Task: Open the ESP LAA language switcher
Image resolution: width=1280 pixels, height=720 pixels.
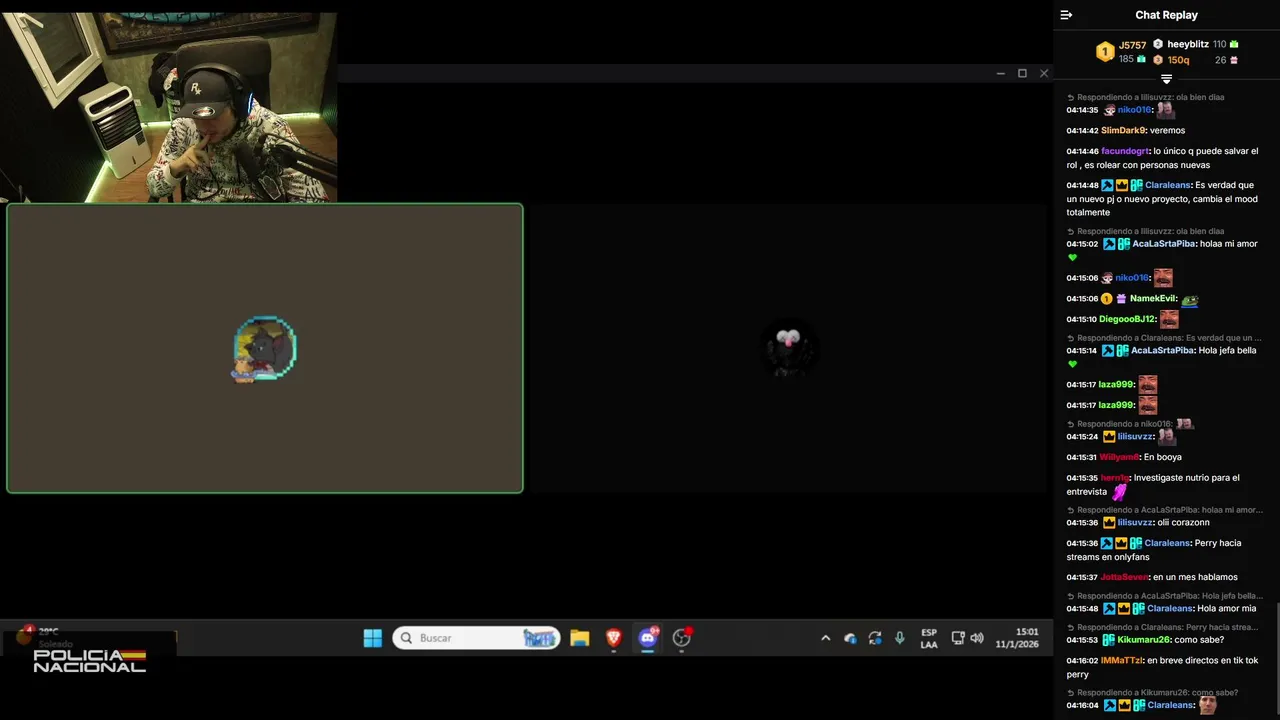Action: tap(929, 638)
